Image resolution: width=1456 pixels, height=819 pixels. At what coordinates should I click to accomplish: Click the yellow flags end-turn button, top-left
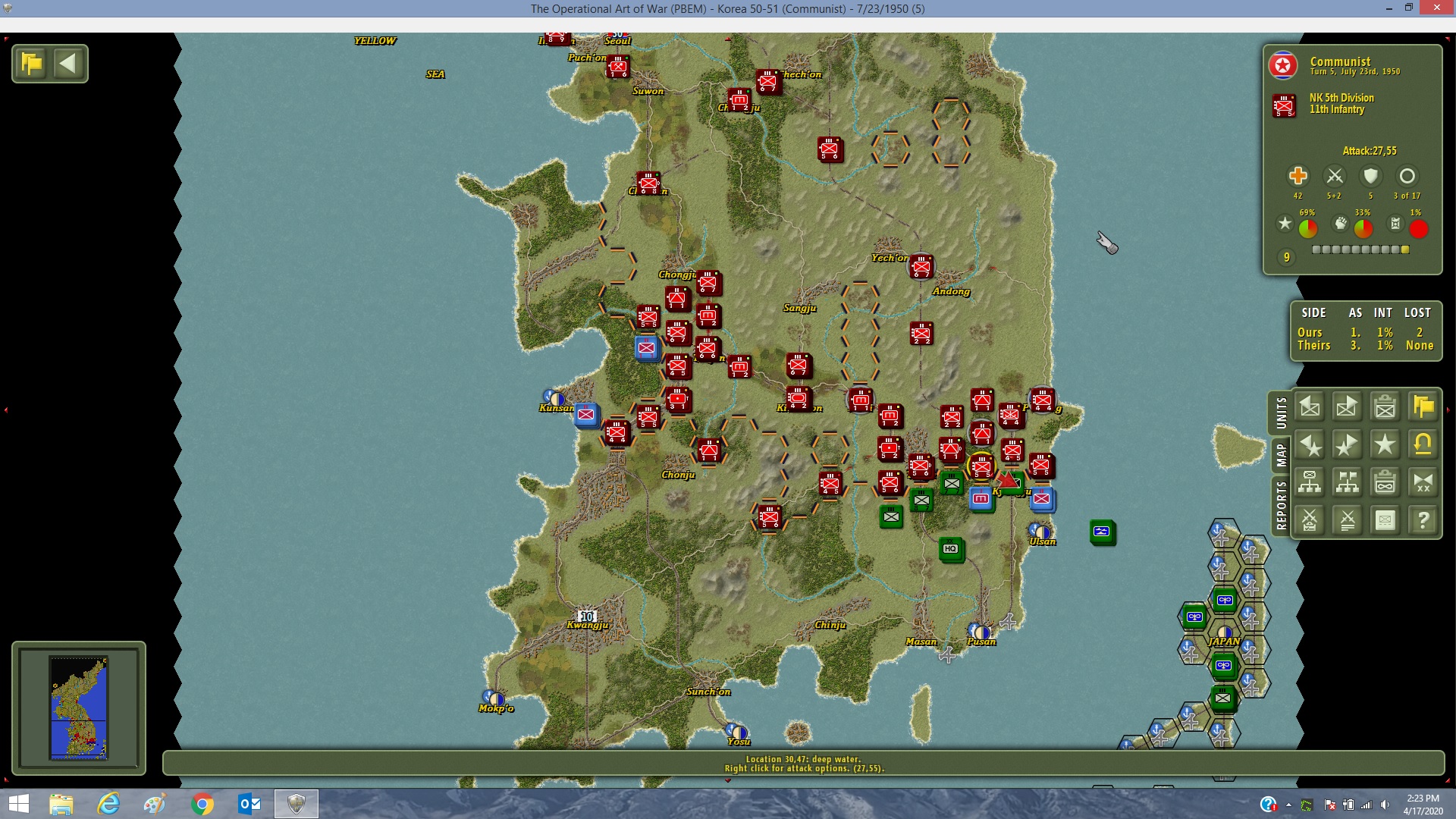(x=32, y=64)
